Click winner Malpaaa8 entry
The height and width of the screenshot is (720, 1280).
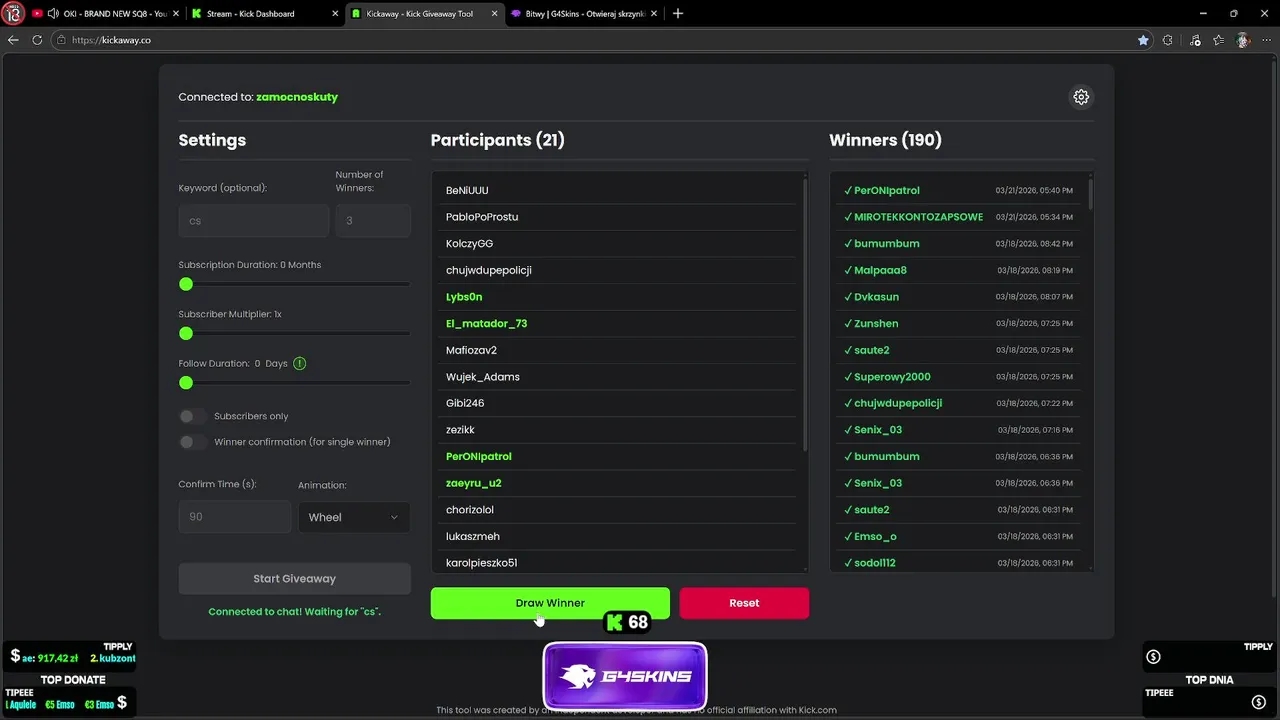[x=958, y=270]
